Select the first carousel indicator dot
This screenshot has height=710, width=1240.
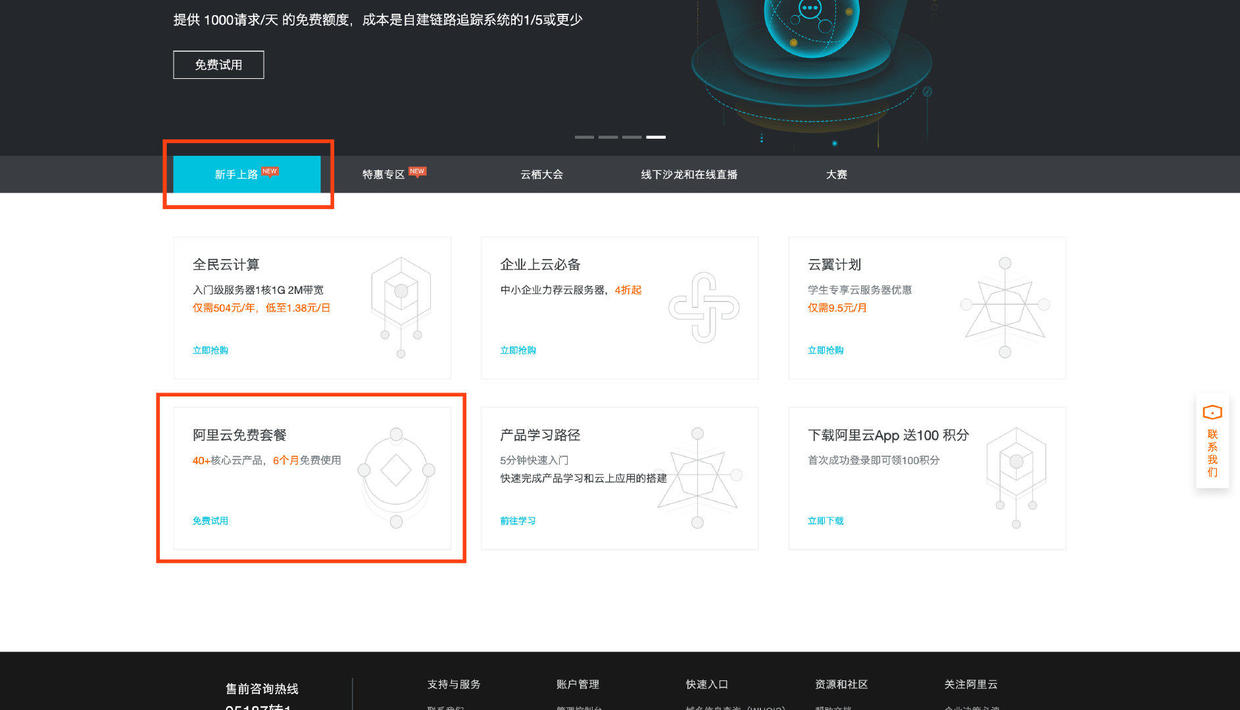(x=584, y=137)
